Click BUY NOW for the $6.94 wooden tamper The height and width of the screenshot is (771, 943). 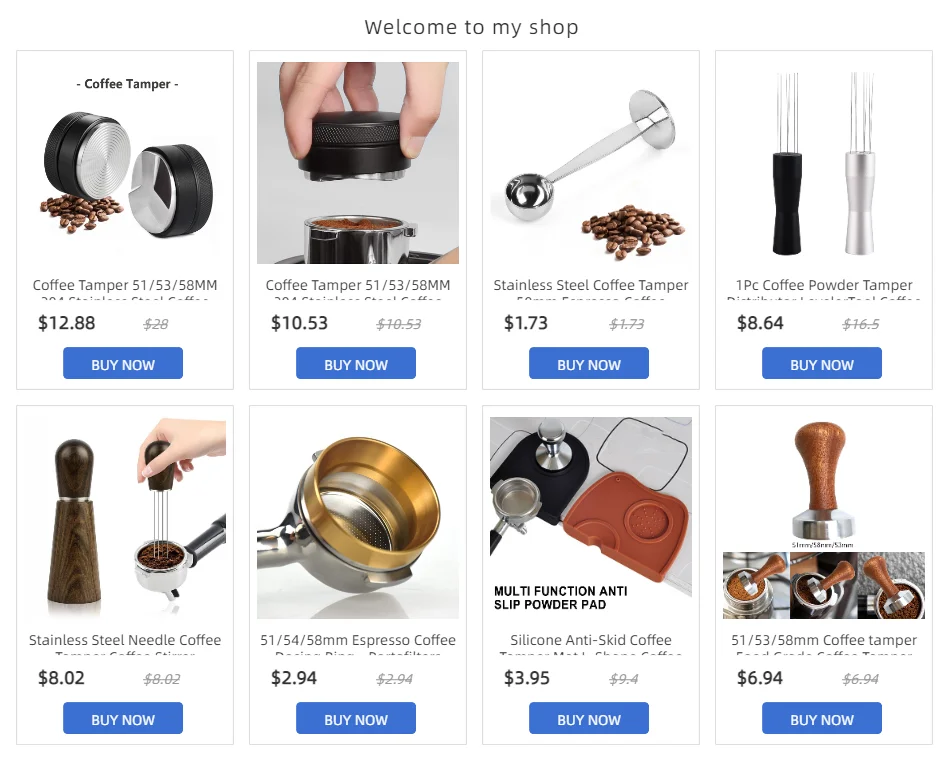822,718
